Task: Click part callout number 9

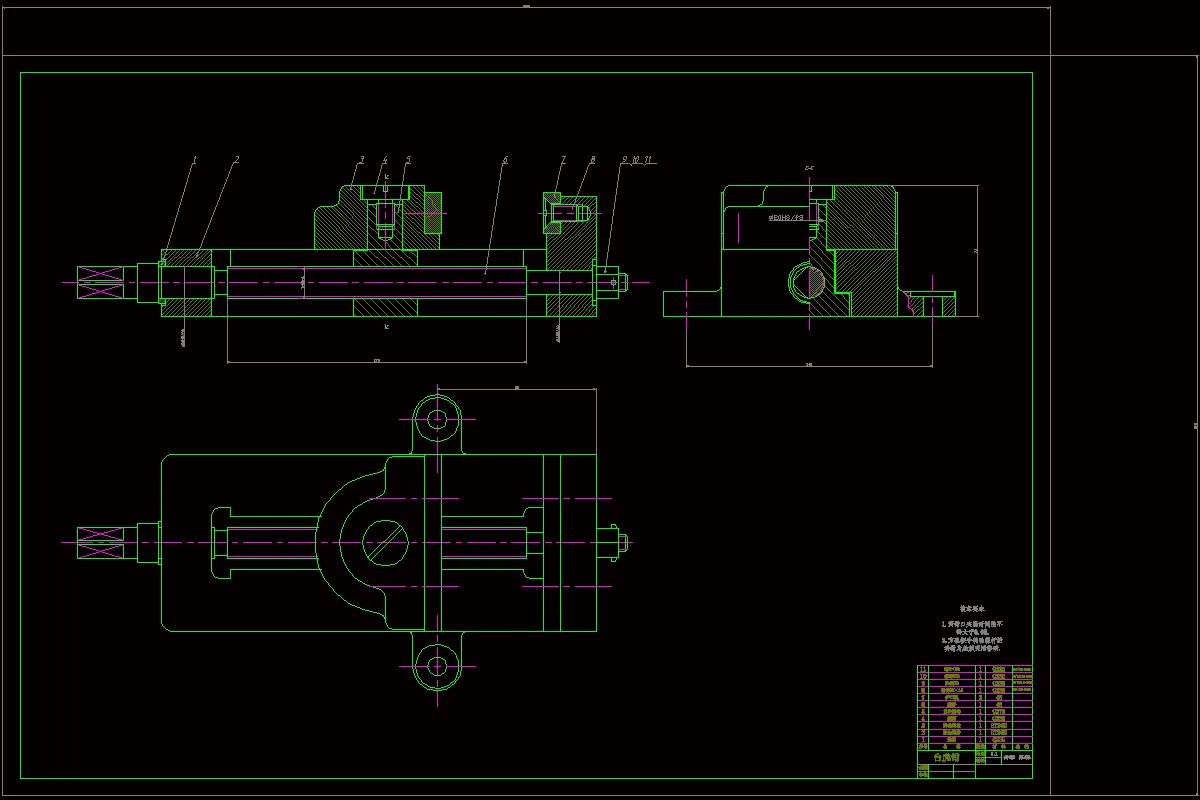Action: click(623, 159)
